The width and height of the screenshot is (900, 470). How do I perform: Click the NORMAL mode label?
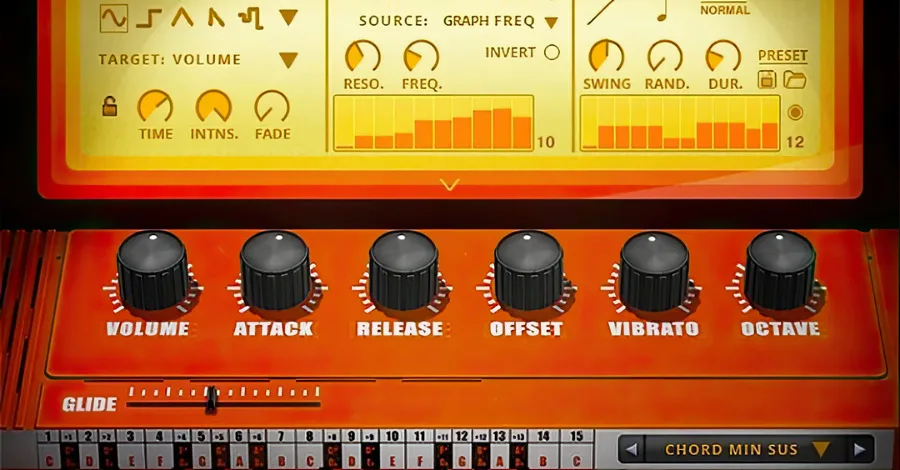[725, 10]
